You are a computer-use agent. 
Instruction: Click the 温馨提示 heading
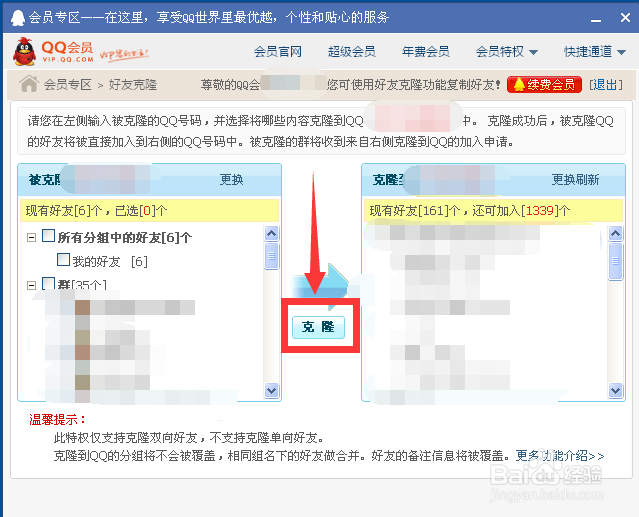(x=57, y=420)
